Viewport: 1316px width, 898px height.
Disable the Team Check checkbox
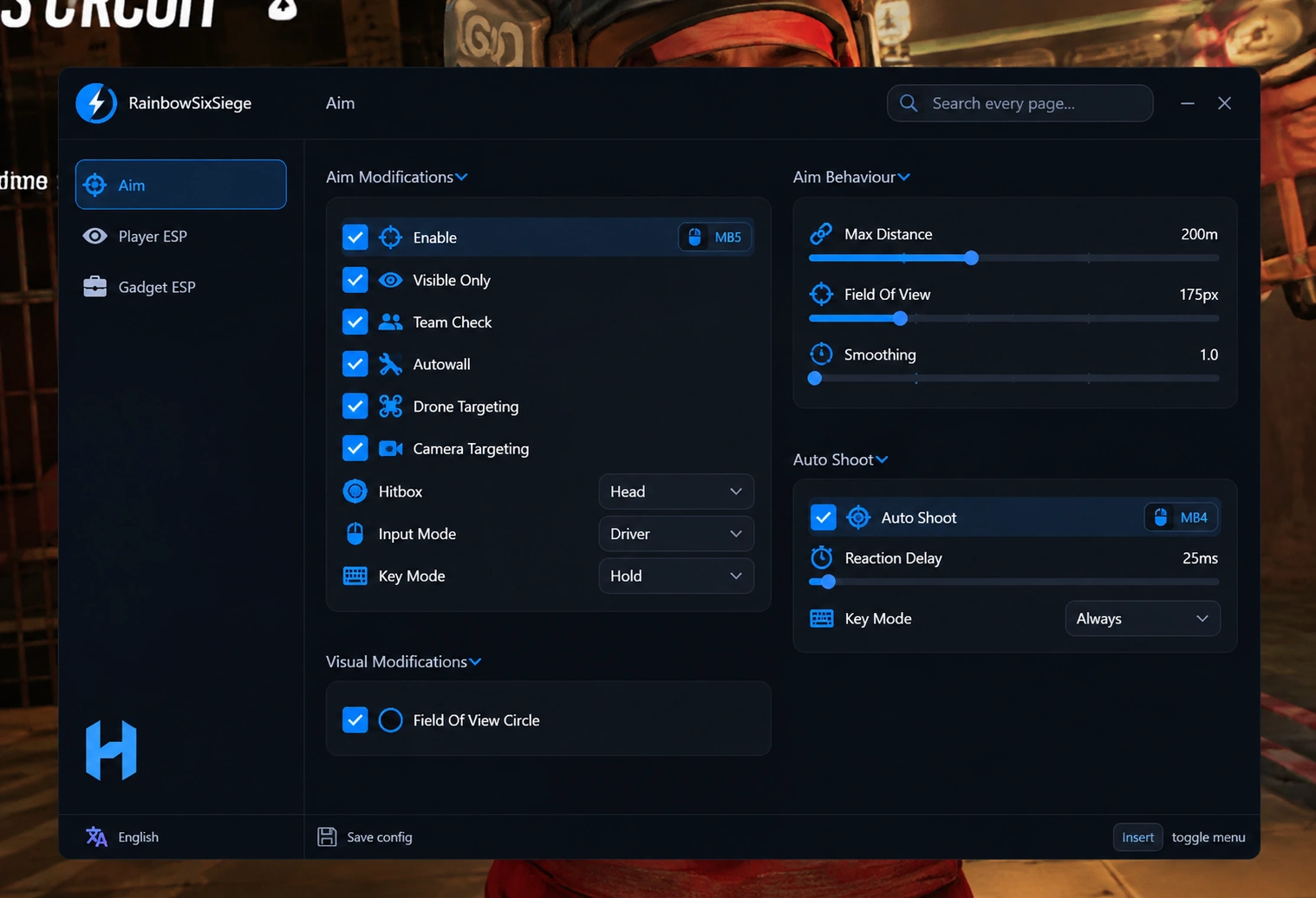coord(355,322)
